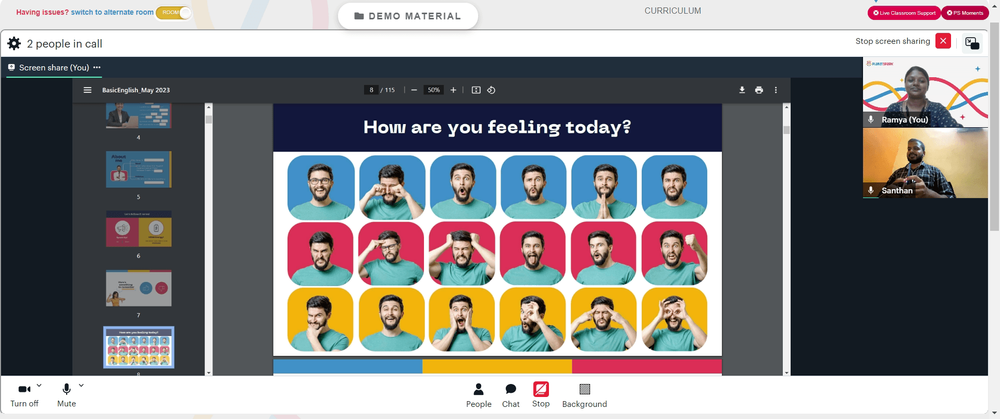Toggle the alternate ROOM switch
The width and height of the screenshot is (1000, 419).
click(173, 13)
